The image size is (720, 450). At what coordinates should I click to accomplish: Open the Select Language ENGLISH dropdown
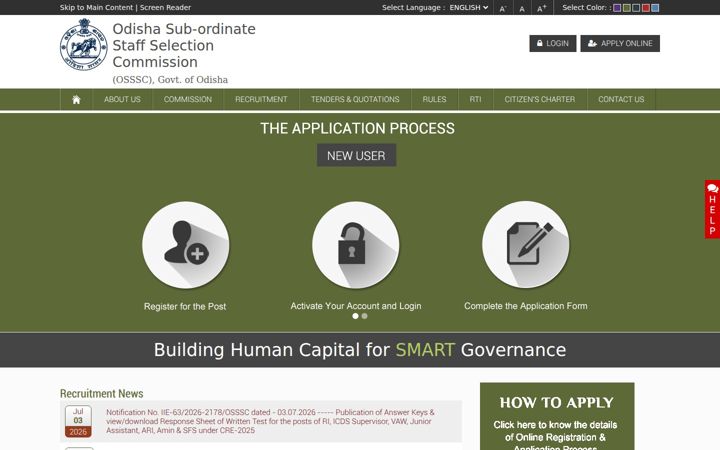point(468,7)
